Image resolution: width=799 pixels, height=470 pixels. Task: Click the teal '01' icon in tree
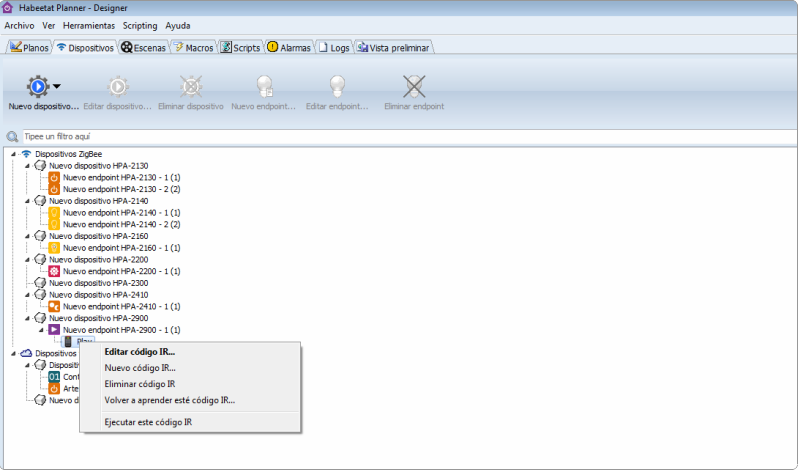(54, 377)
